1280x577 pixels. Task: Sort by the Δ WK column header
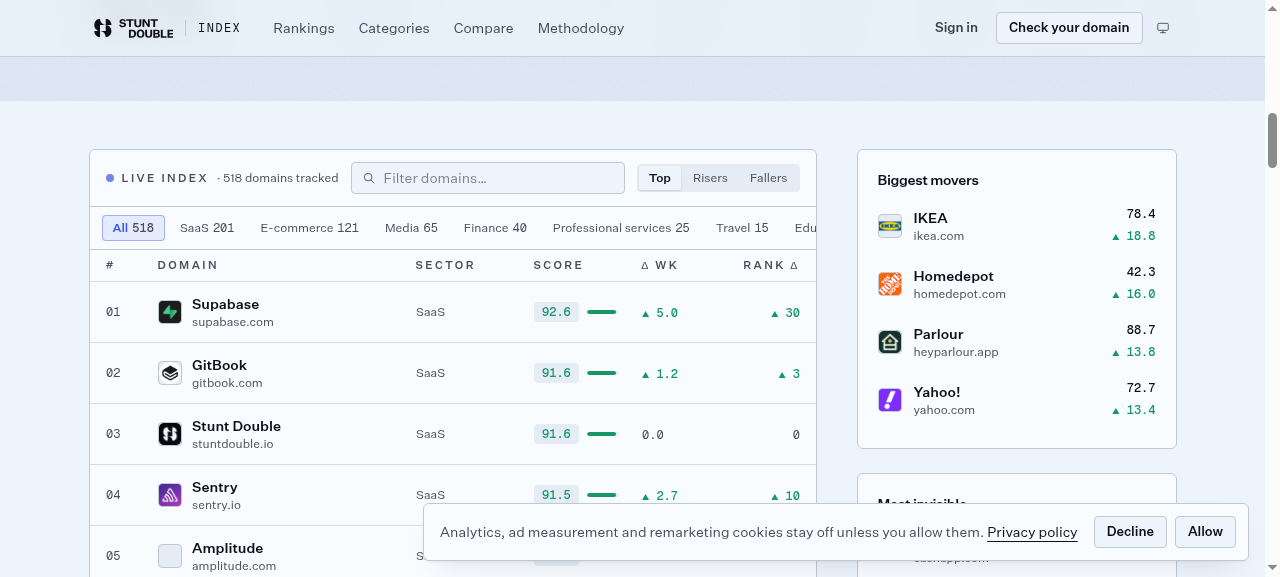660,266
